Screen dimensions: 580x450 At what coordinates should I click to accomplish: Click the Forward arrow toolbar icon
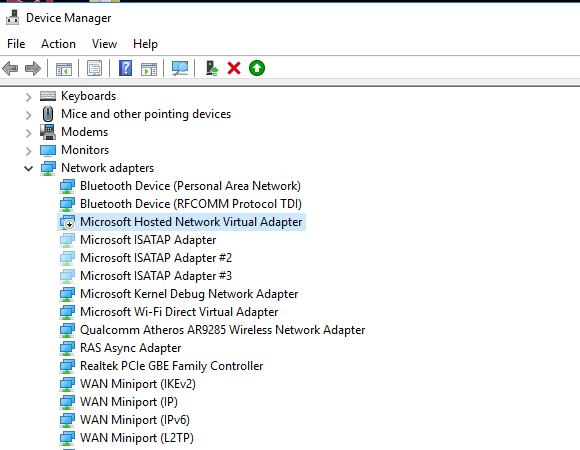(x=33, y=68)
